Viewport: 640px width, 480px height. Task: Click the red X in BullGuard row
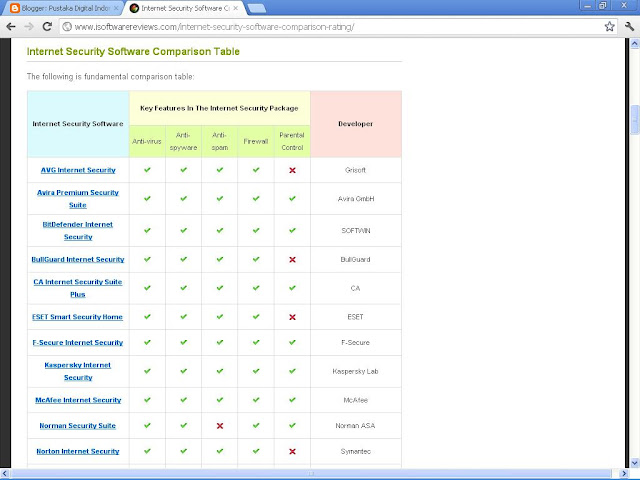coord(292,260)
